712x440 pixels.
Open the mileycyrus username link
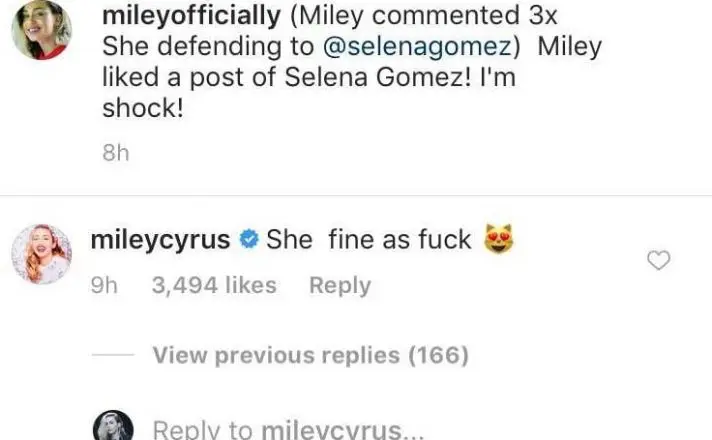[x=160, y=240]
